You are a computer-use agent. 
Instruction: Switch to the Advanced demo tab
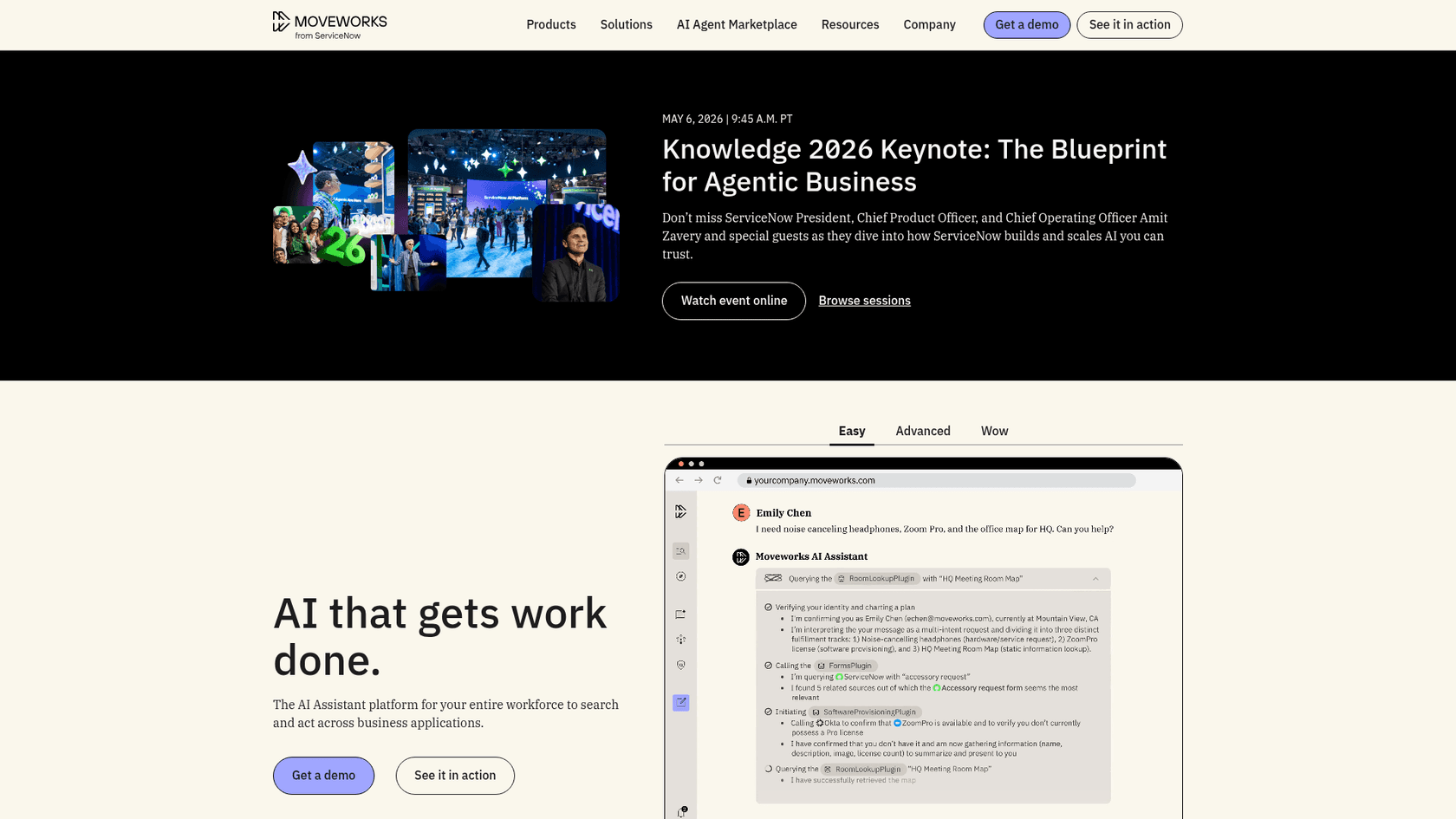[x=923, y=431]
